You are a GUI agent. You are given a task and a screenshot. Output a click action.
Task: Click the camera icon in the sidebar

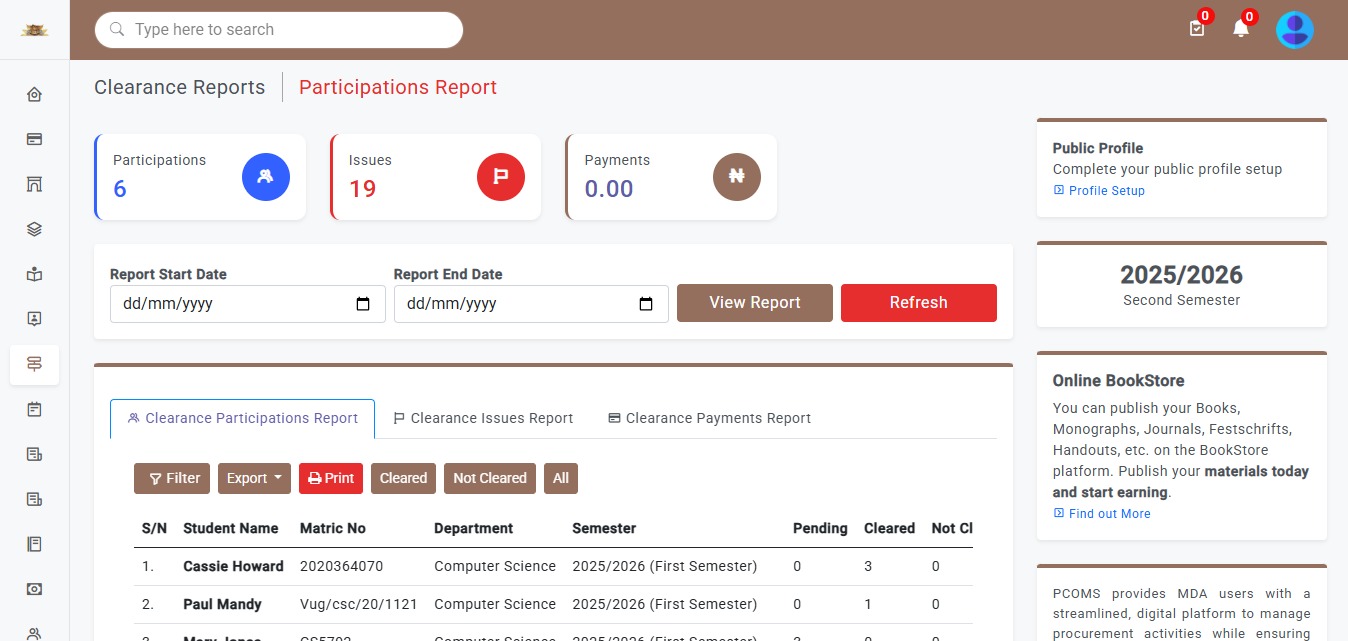(34, 589)
